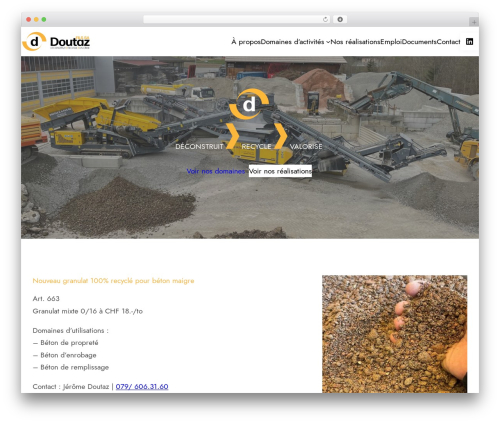The width and height of the screenshot is (500, 423).
Task: Open the recycled gravel photo thumbnail
Action: (394, 334)
